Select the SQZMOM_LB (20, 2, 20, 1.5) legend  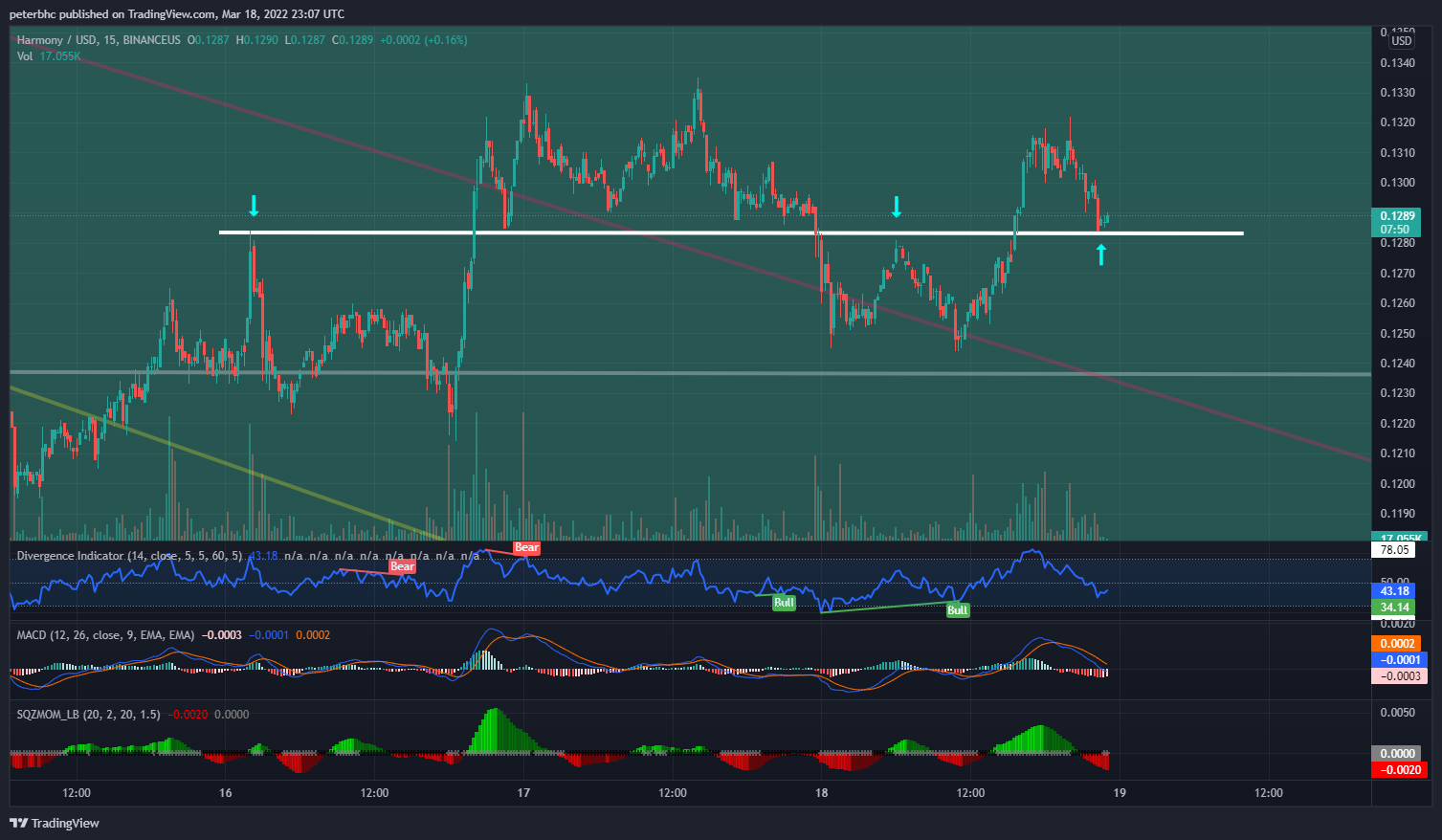pos(89,715)
